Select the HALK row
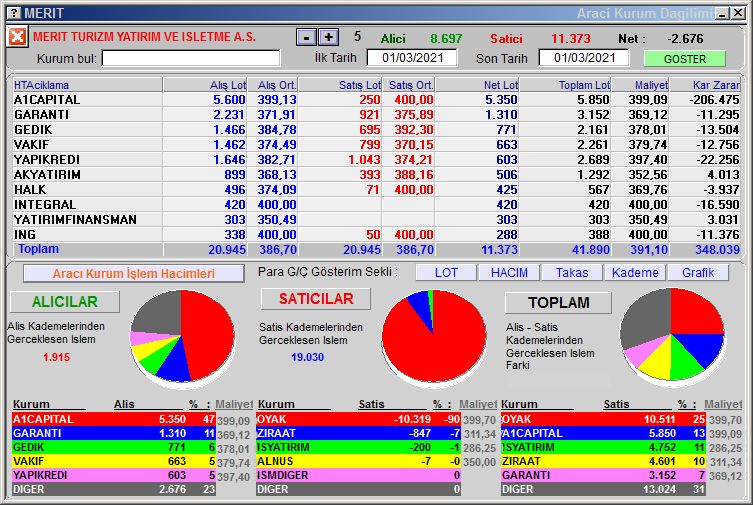 point(376,189)
